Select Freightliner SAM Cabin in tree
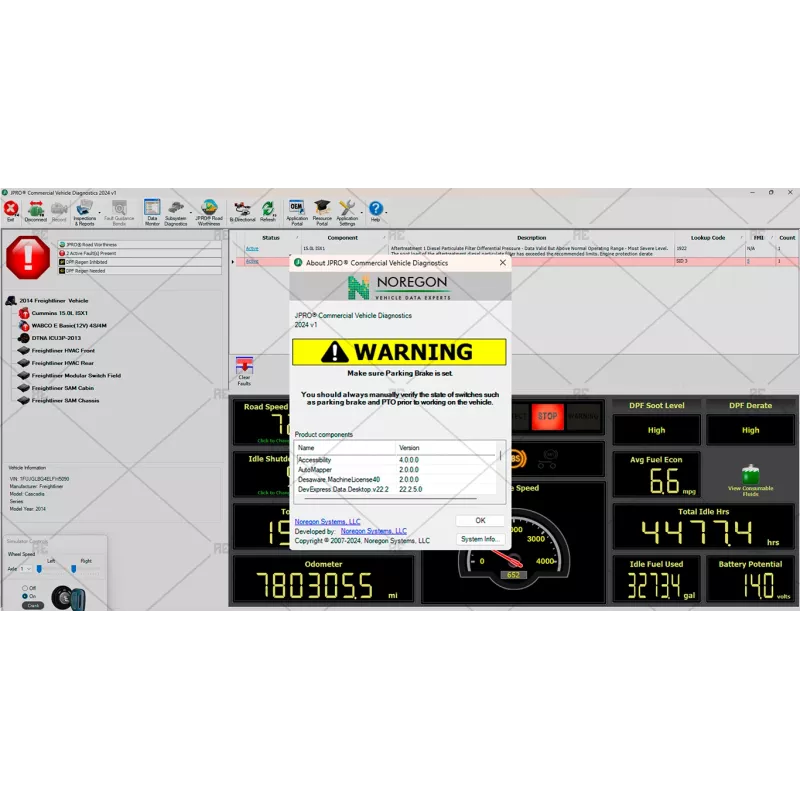Image resolution: width=800 pixels, height=800 pixels. tap(64, 388)
